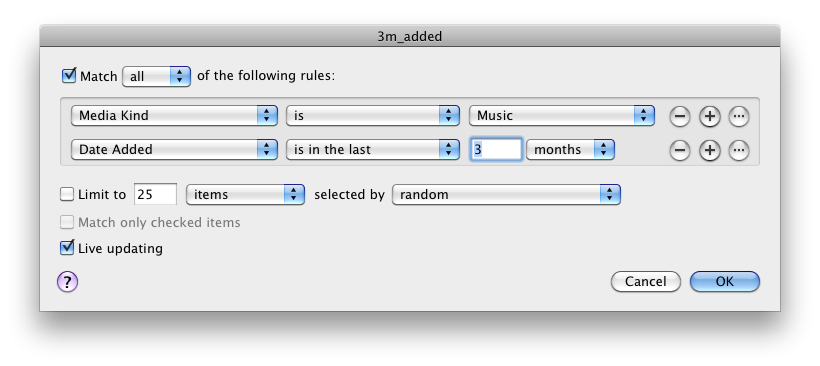Screen dimensions: 820x366
Task: Open the Music value dropdown
Action: [562, 116]
